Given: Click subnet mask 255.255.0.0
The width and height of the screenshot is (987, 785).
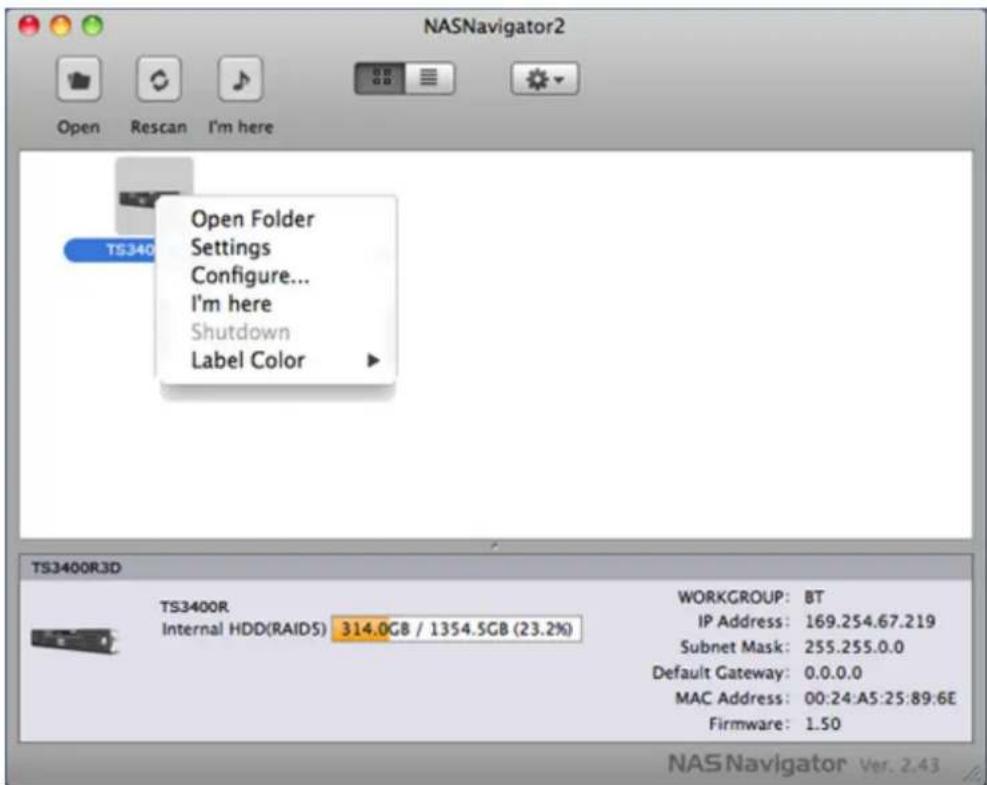Looking at the screenshot, I should pyautogui.click(x=854, y=647).
